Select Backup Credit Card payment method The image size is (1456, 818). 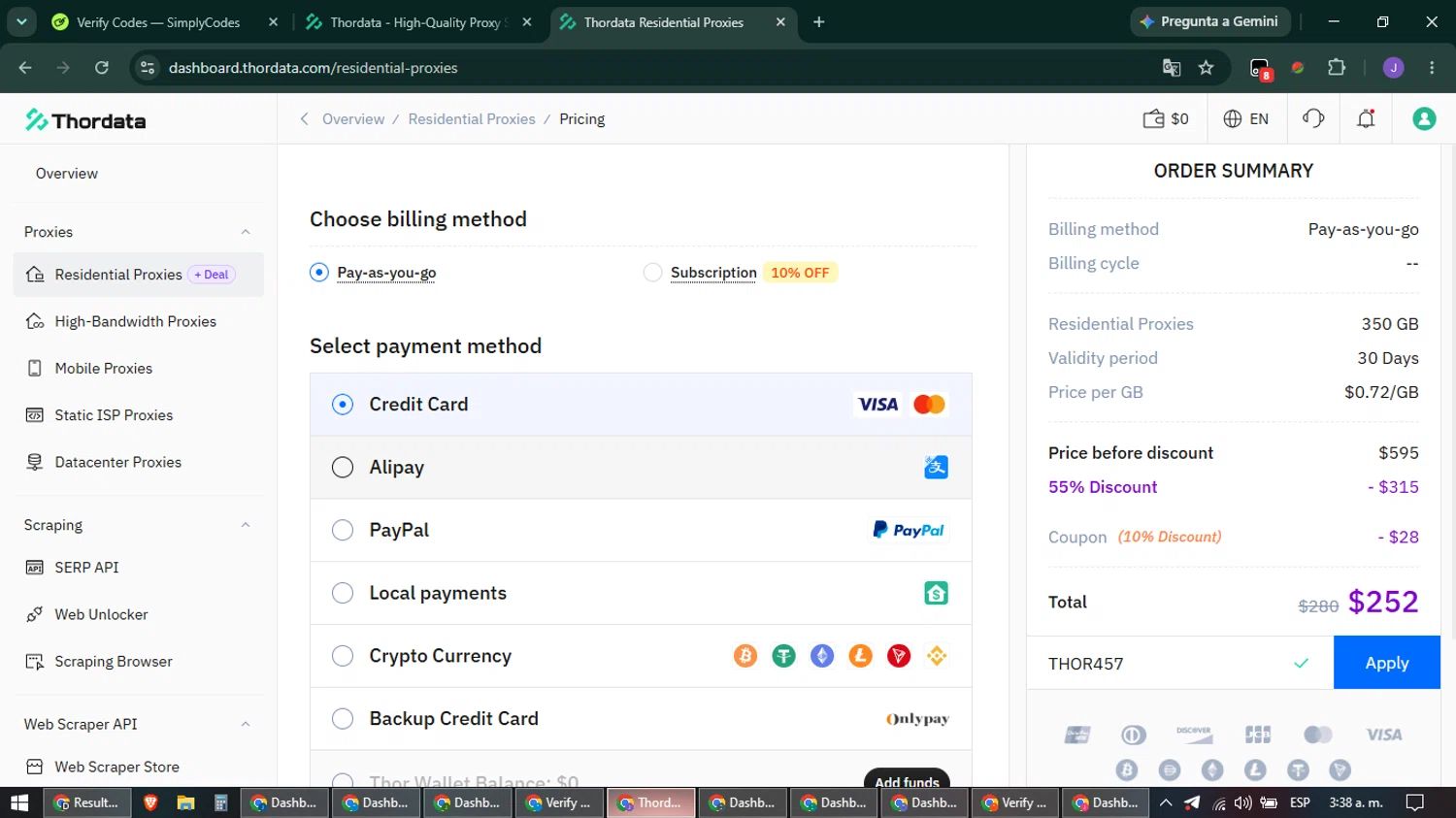coord(641,719)
